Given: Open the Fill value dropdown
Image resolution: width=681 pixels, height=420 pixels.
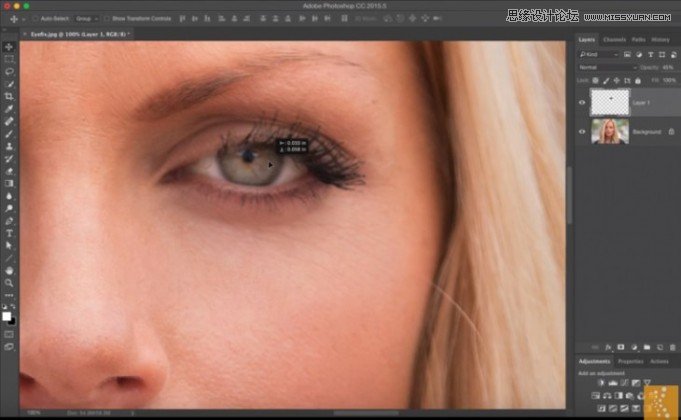Looking at the screenshot, I should 669,81.
